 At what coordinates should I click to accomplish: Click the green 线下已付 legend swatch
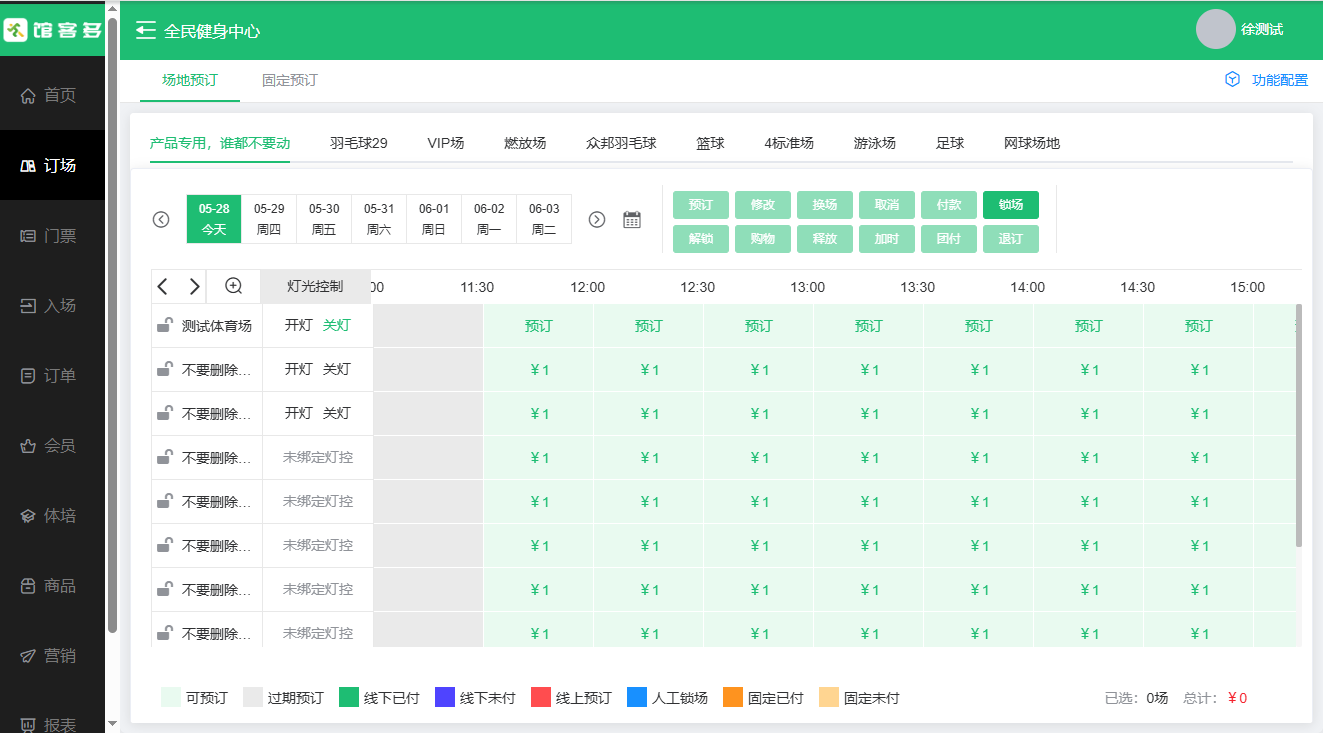(x=349, y=698)
